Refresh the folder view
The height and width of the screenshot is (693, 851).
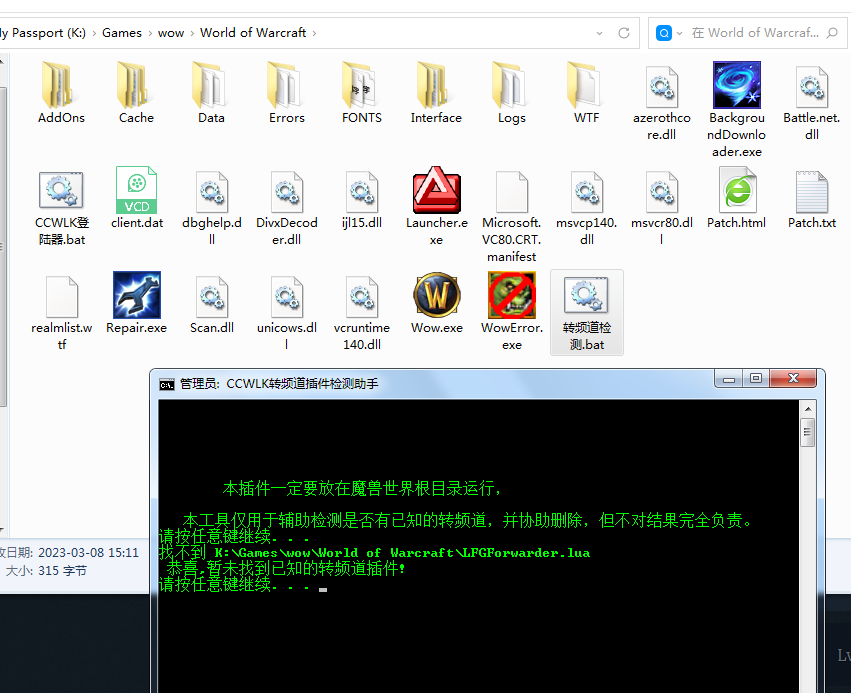coord(625,32)
